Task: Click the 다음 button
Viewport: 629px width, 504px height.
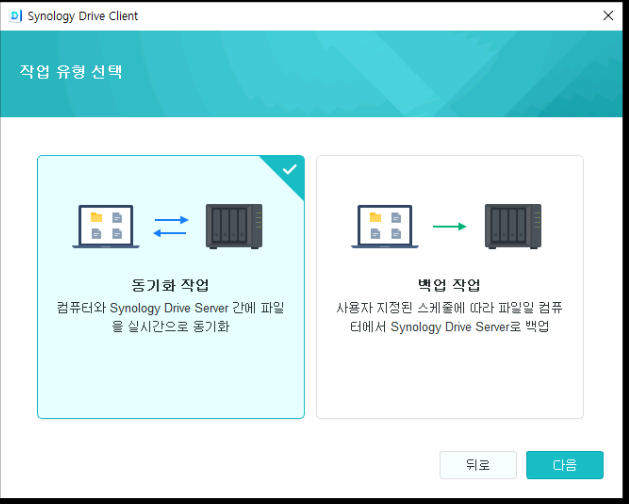Action: click(x=564, y=465)
